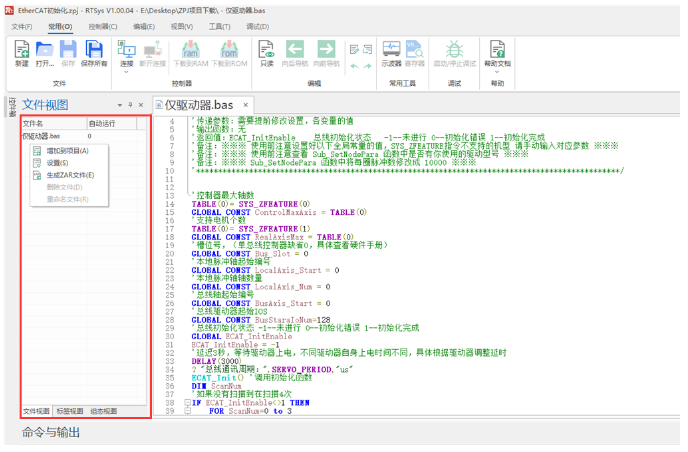Click line 14 TABLE(0)= SYS_ZFEATURE(0)

click(x=251, y=204)
